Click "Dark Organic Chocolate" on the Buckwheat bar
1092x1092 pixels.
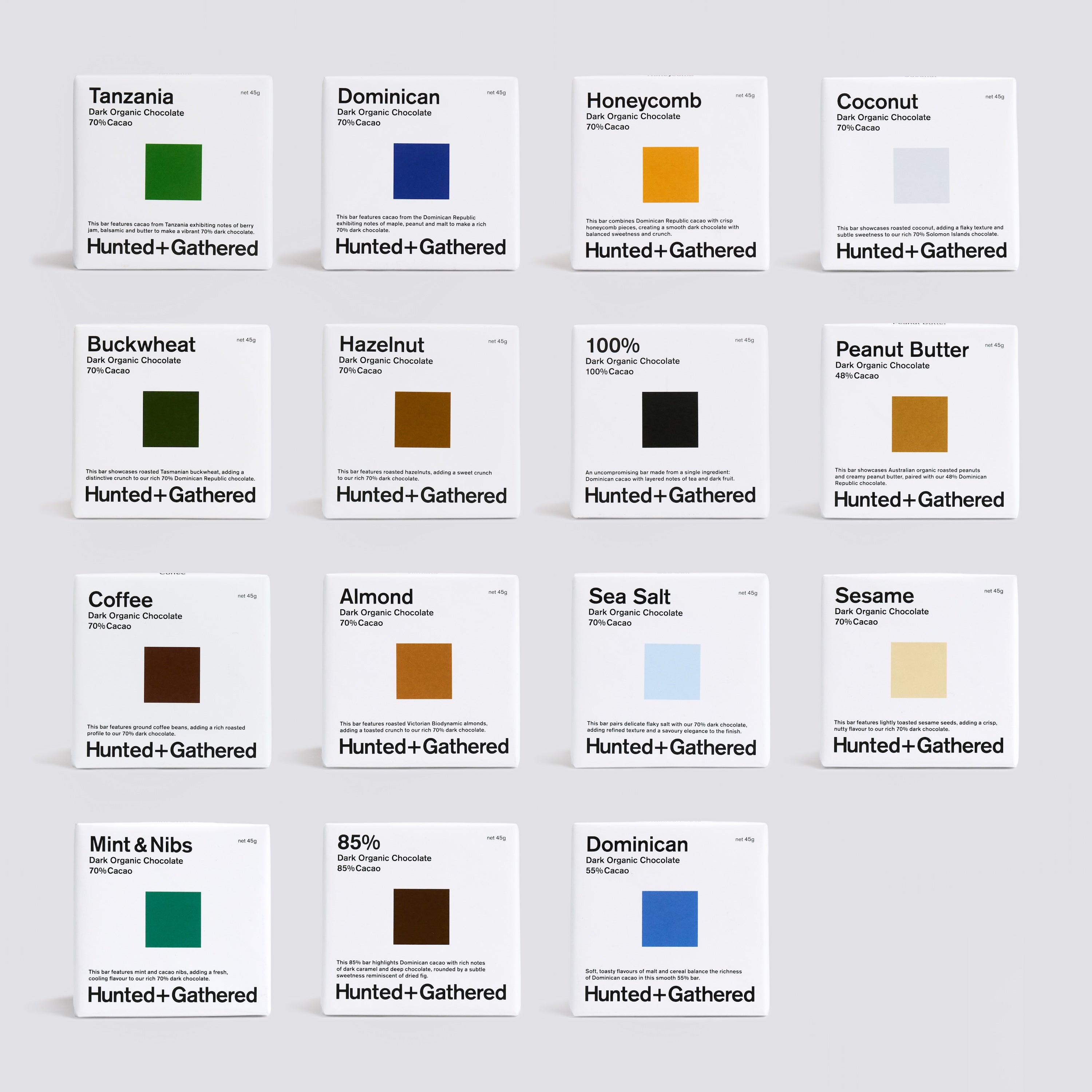(134, 361)
